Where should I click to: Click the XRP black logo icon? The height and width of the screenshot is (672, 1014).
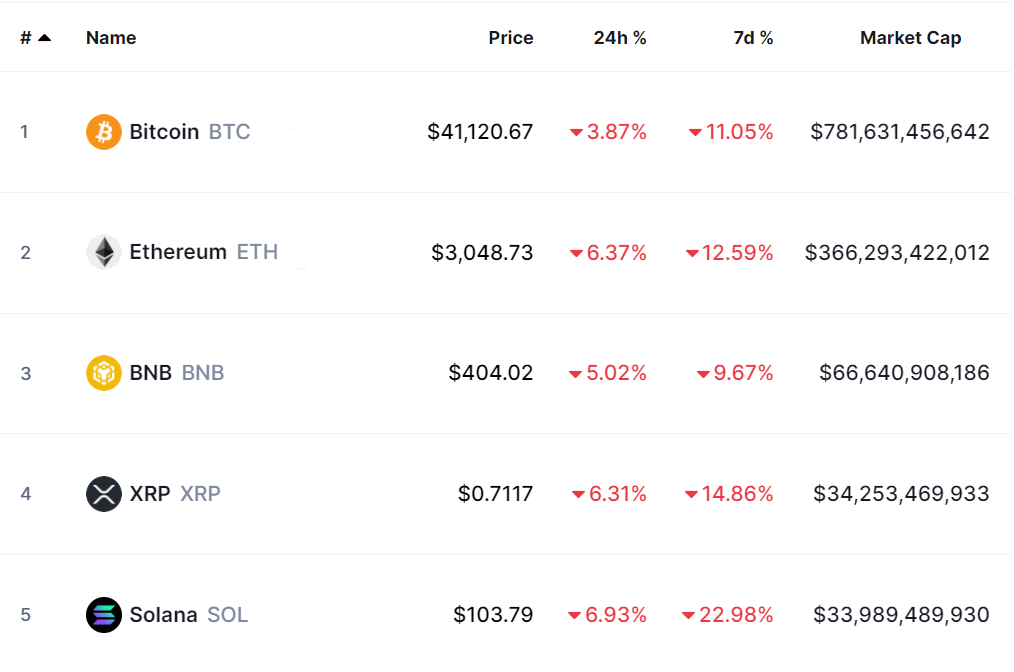[104, 494]
